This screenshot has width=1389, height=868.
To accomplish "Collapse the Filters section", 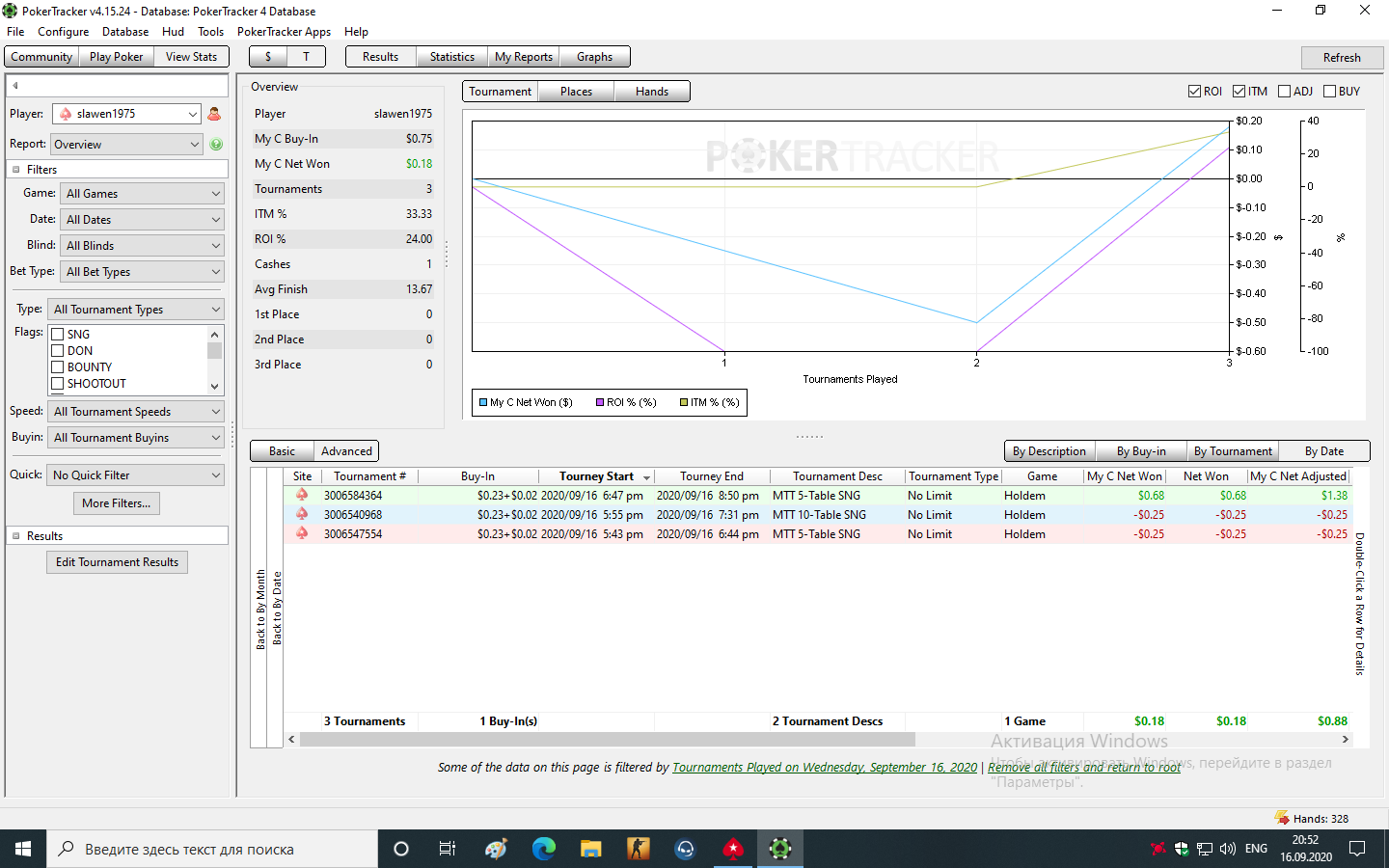I will 15,170.
